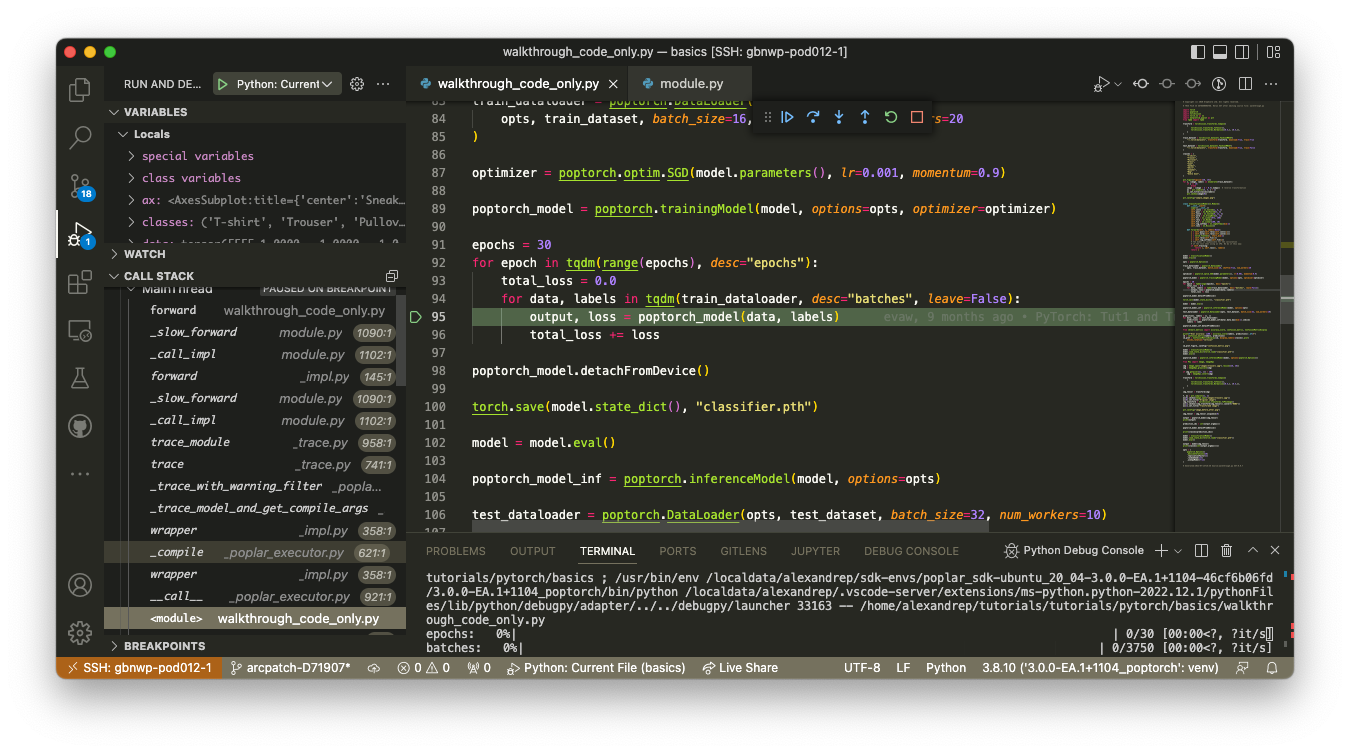Image resolution: width=1350 pixels, height=753 pixels.
Task: Step into the function call
Action: coord(839,117)
